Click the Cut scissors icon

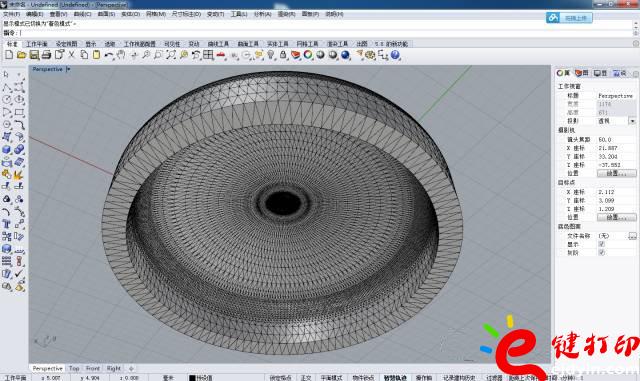pos(71,55)
